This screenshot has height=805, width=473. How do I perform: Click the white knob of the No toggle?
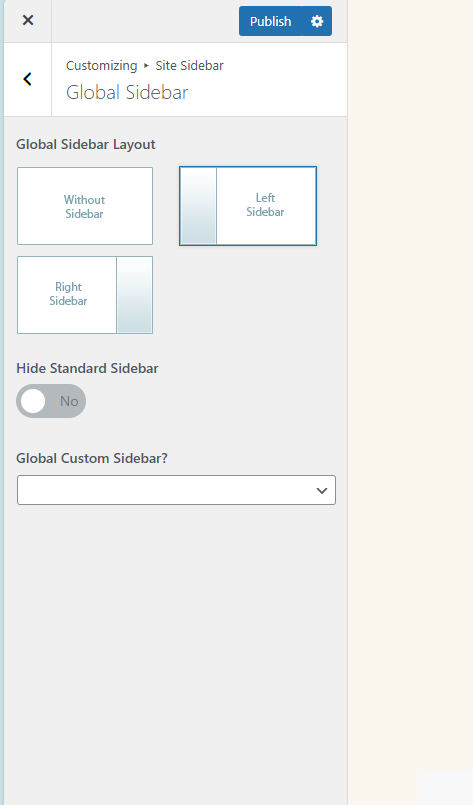coord(33,401)
